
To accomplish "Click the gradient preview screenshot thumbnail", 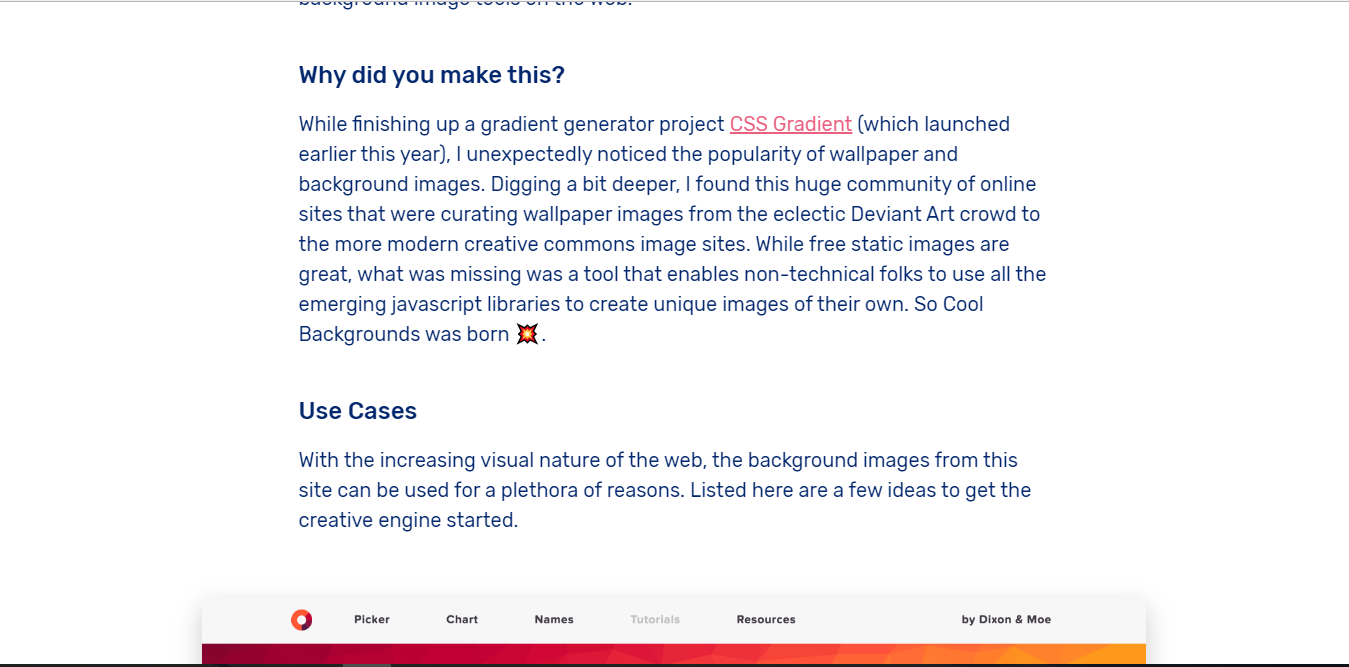I will [674, 632].
